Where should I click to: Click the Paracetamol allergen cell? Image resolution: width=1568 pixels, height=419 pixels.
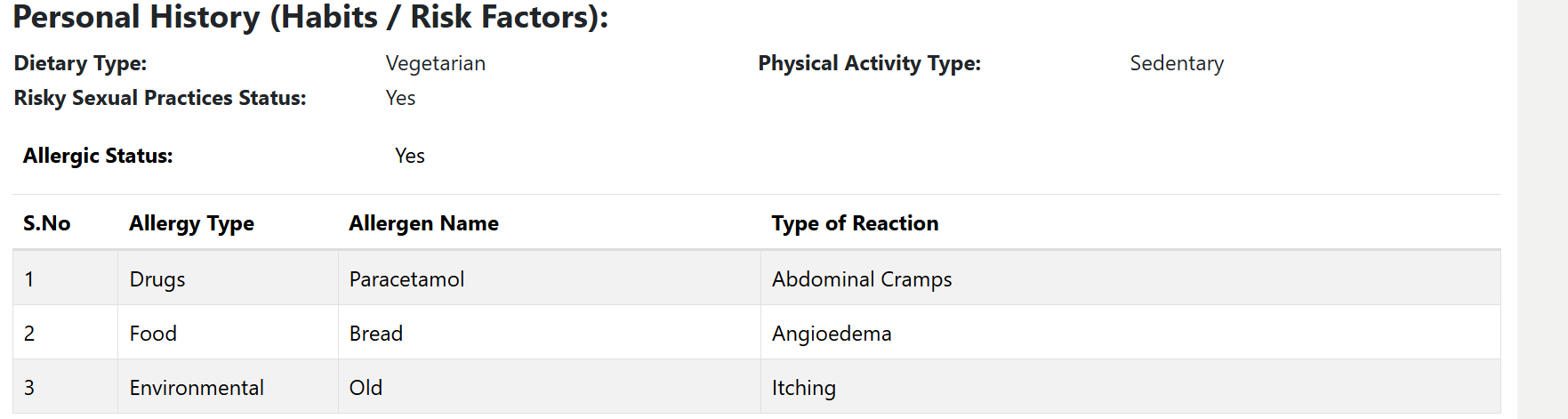click(406, 280)
